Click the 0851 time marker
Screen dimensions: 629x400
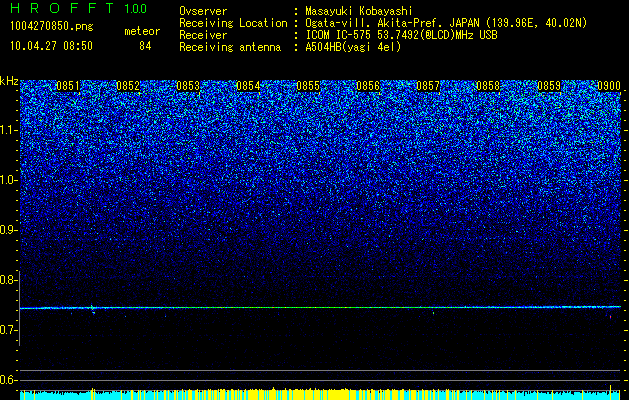pos(68,86)
